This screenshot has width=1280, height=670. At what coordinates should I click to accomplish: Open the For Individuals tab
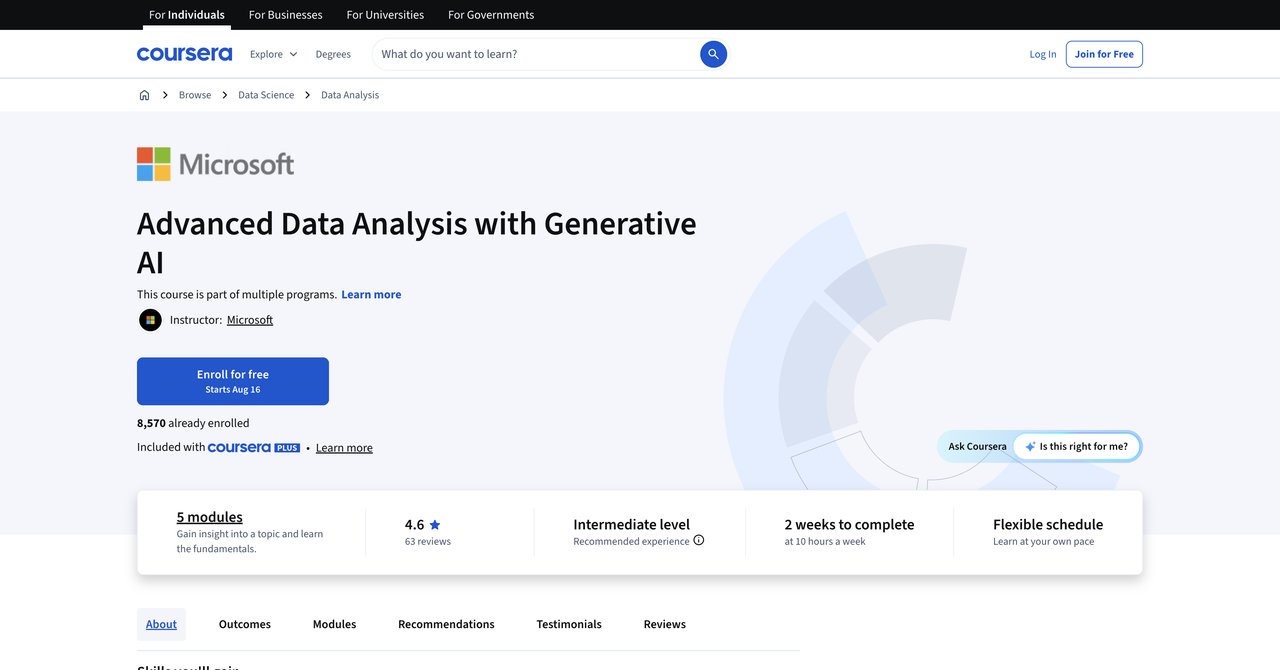pyautogui.click(x=187, y=15)
